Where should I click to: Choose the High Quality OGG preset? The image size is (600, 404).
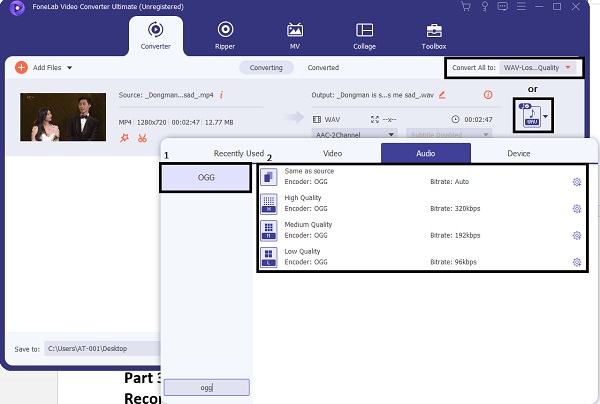coord(422,204)
